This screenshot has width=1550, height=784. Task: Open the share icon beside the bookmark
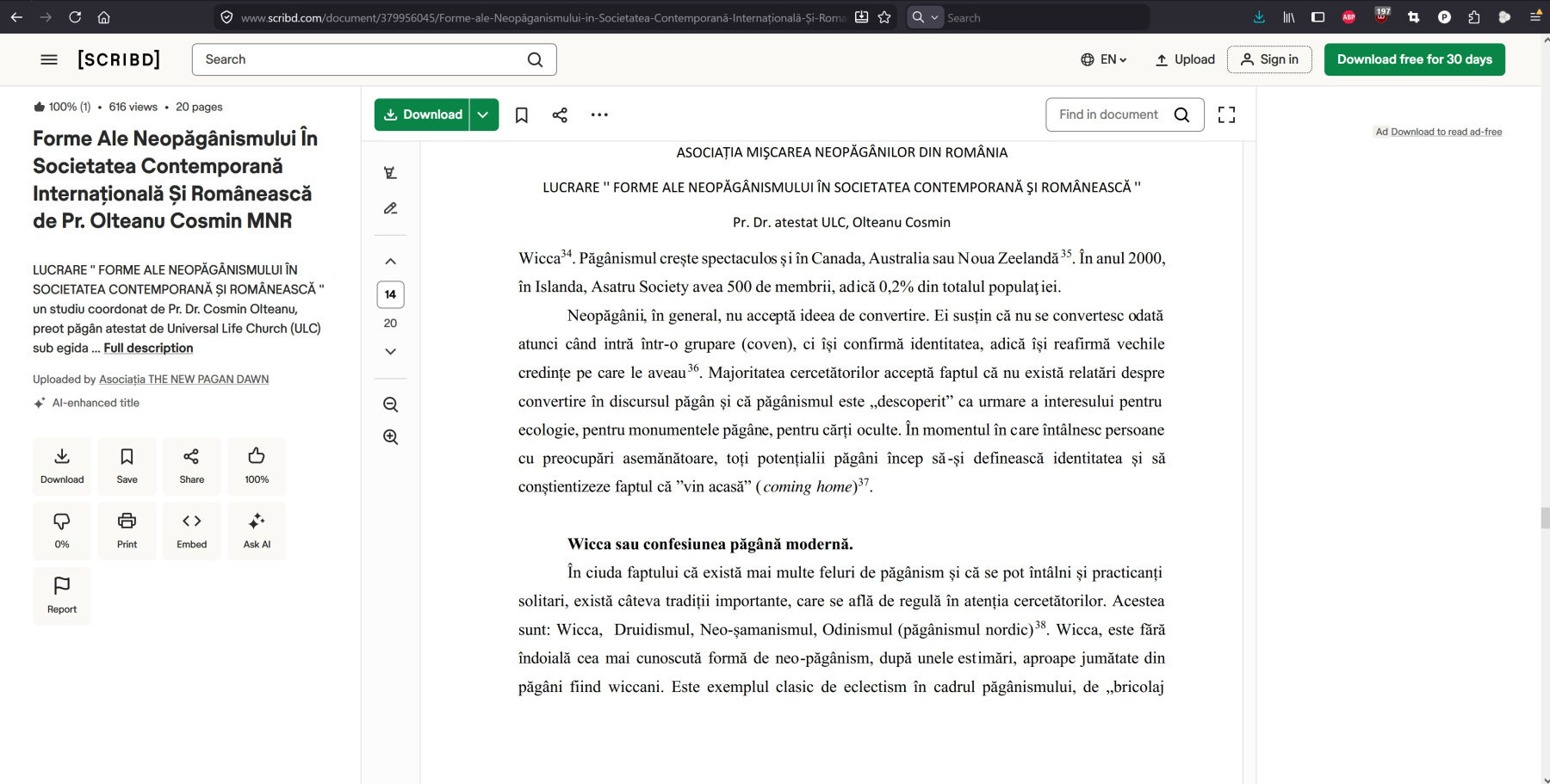tap(560, 114)
